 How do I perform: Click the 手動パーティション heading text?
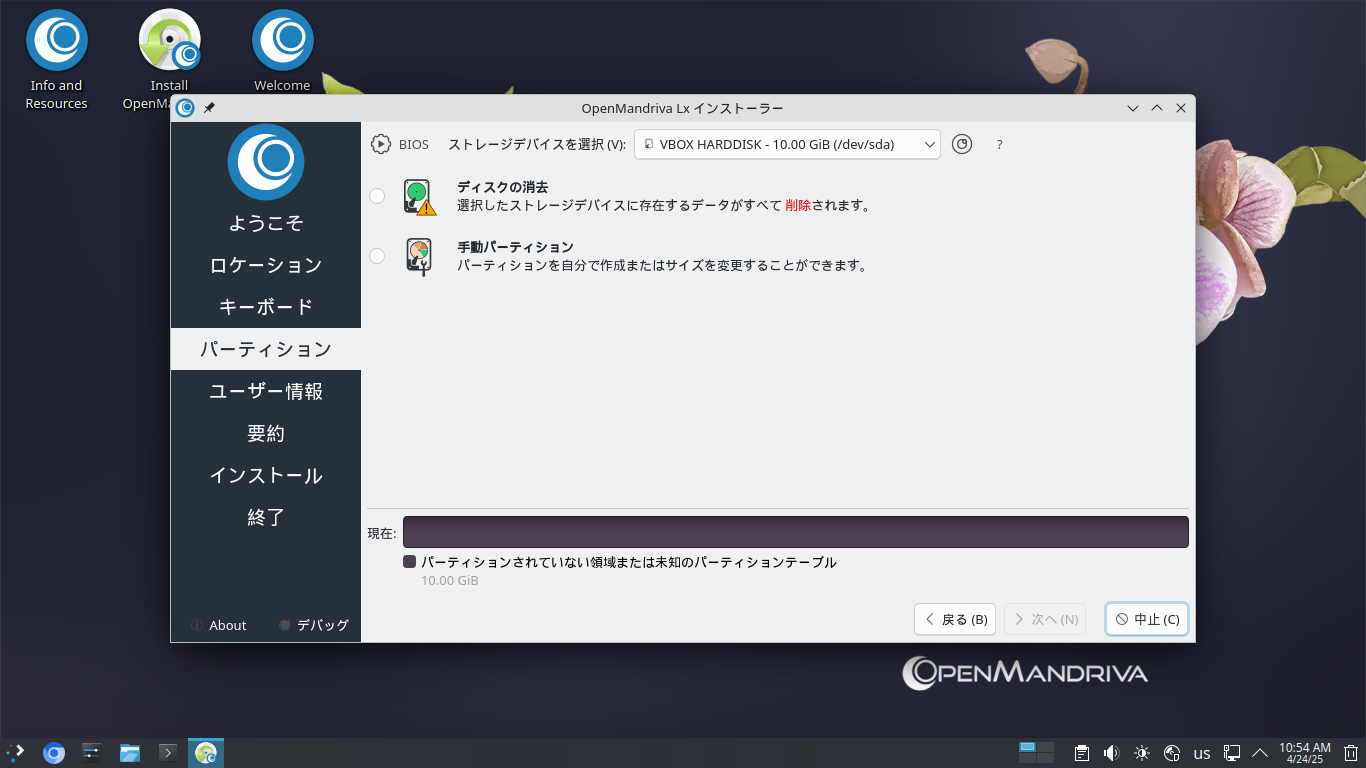pos(515,247)
